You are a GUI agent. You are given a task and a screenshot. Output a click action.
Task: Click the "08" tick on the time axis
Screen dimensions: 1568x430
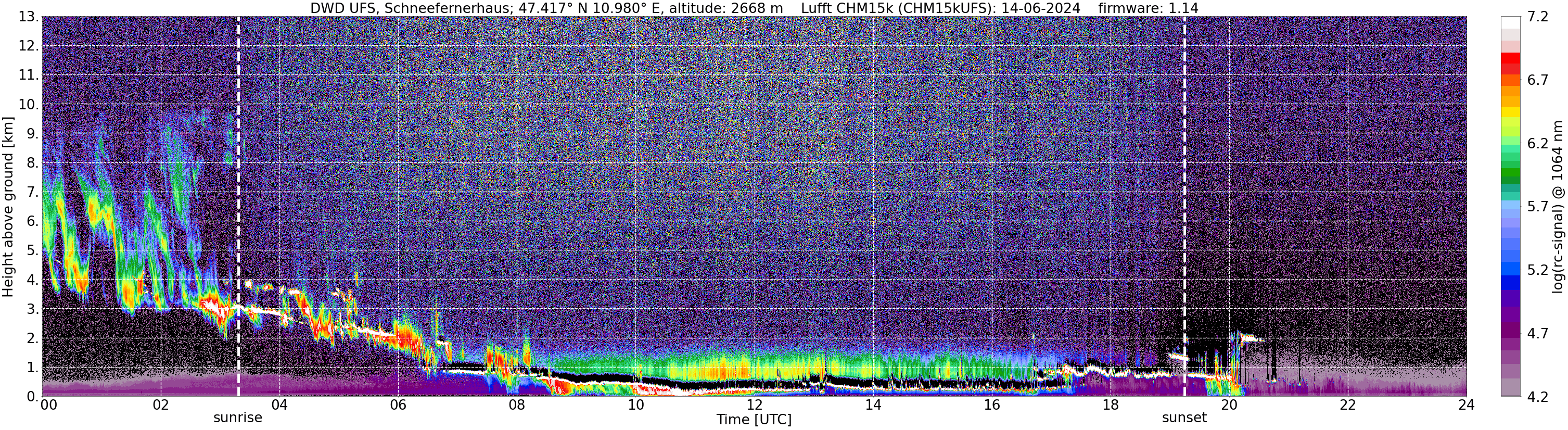click(x=517, y=405)
